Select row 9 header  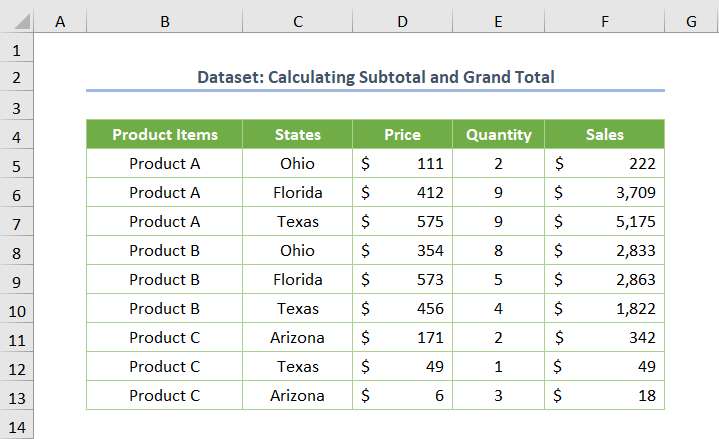click(x=17, y=280)
